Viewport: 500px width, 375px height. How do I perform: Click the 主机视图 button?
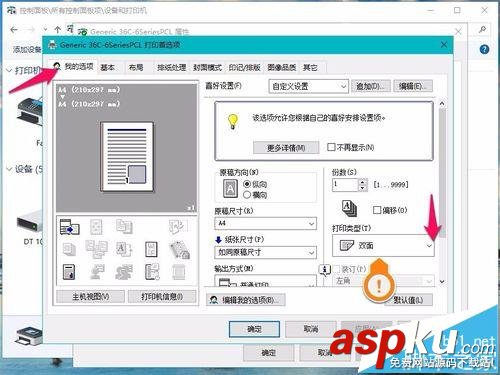[91, 296]
